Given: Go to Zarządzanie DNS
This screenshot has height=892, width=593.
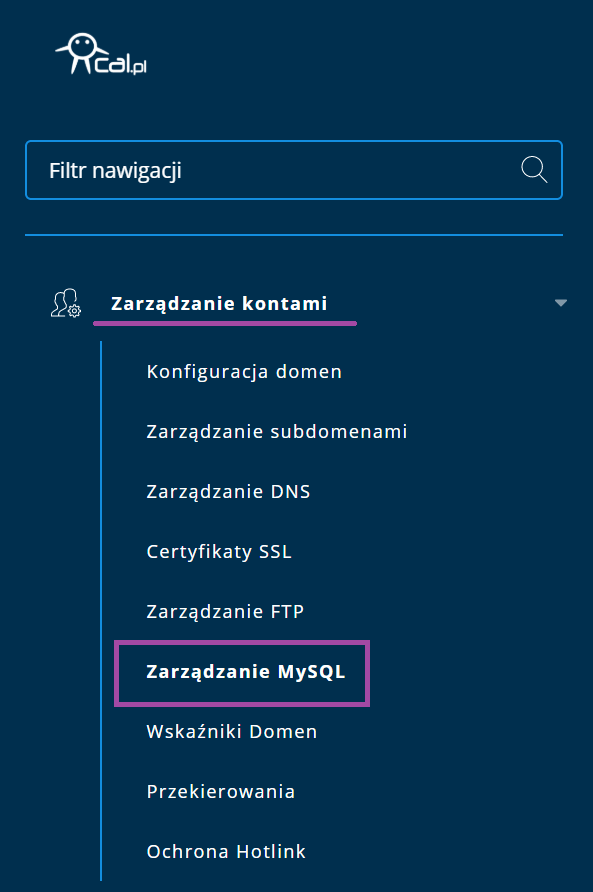Looking at the screenshot, I should [228, 492].
